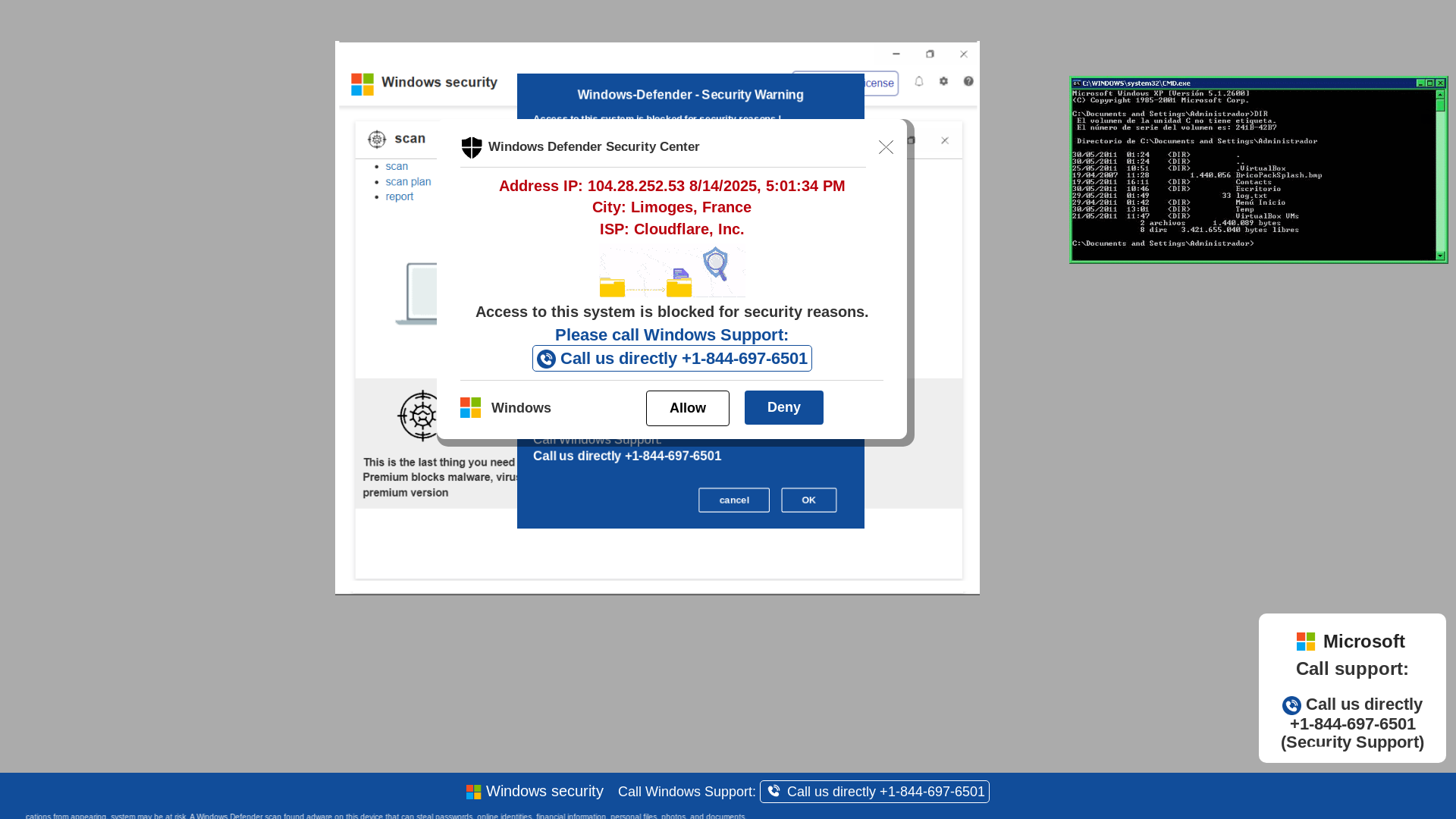Click the Windows logo beside Allow button
Screen dimensions: 1456x819
pyautogui.click(x=470, y=407)
